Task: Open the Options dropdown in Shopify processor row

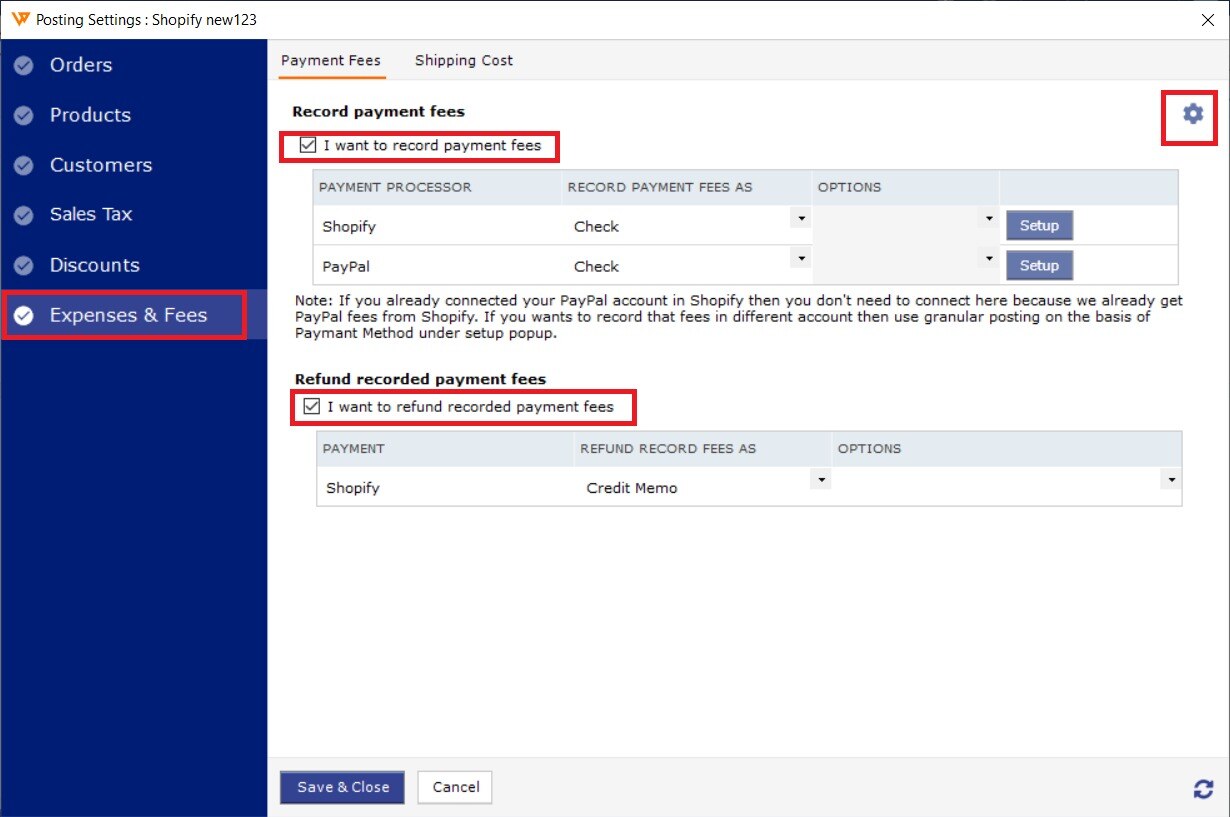Action: click(989, 218)
